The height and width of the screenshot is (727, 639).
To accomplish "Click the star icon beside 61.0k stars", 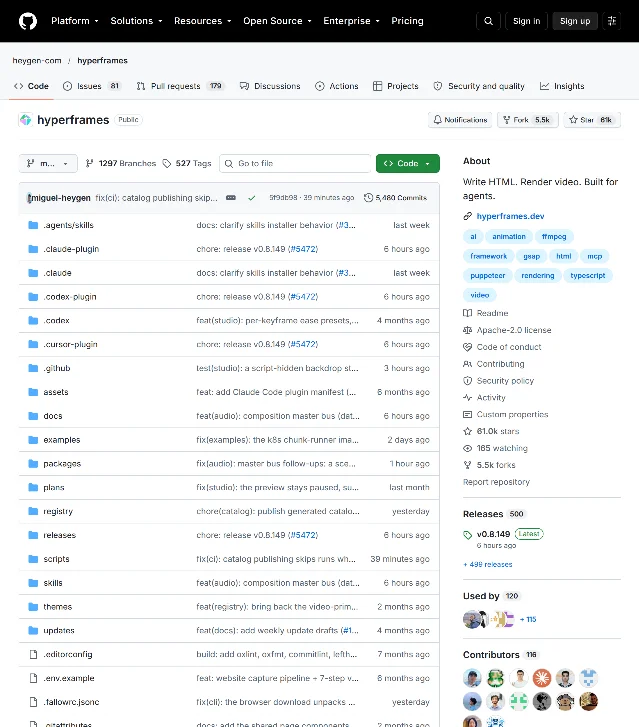I will (x=467, y=432).
